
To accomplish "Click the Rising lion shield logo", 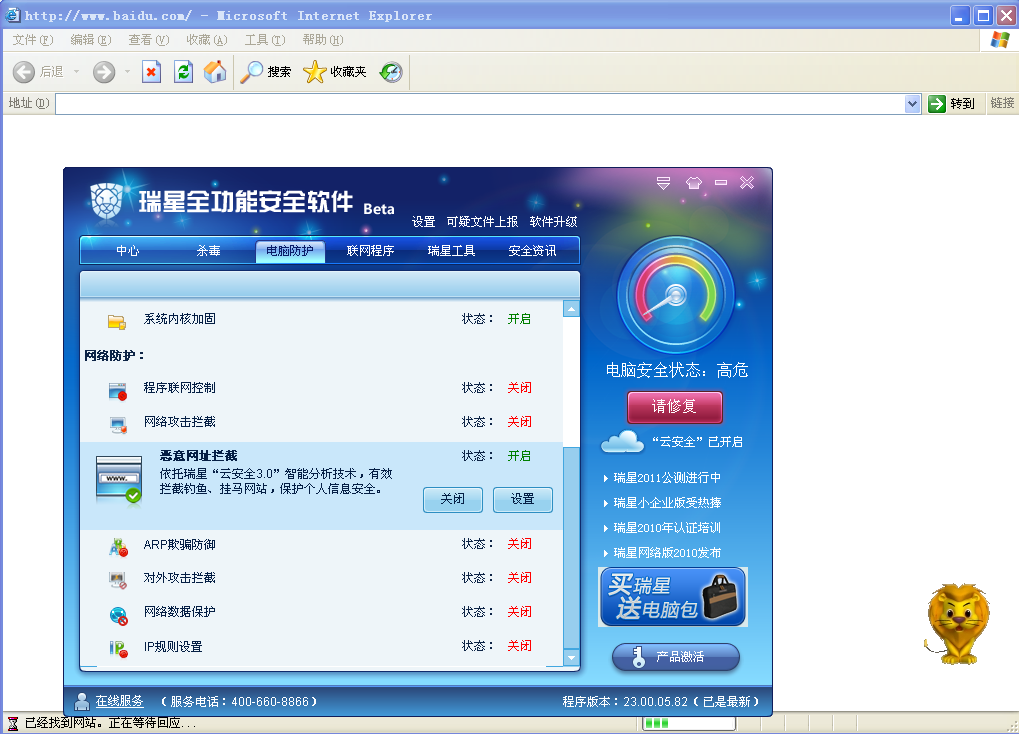I will point(107,200).
